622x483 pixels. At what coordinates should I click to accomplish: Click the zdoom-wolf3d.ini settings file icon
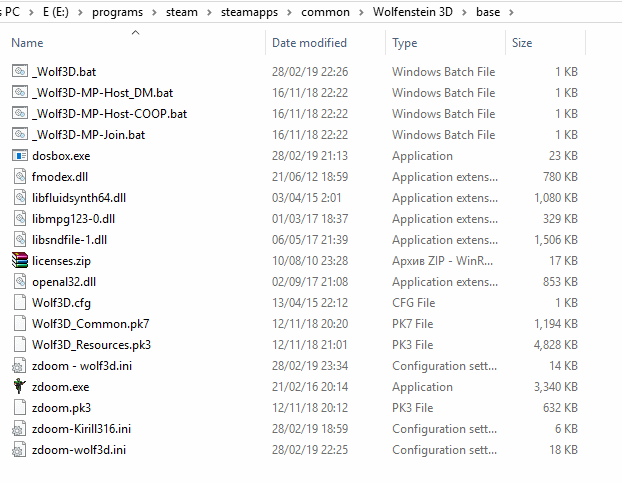click(20, 450)
